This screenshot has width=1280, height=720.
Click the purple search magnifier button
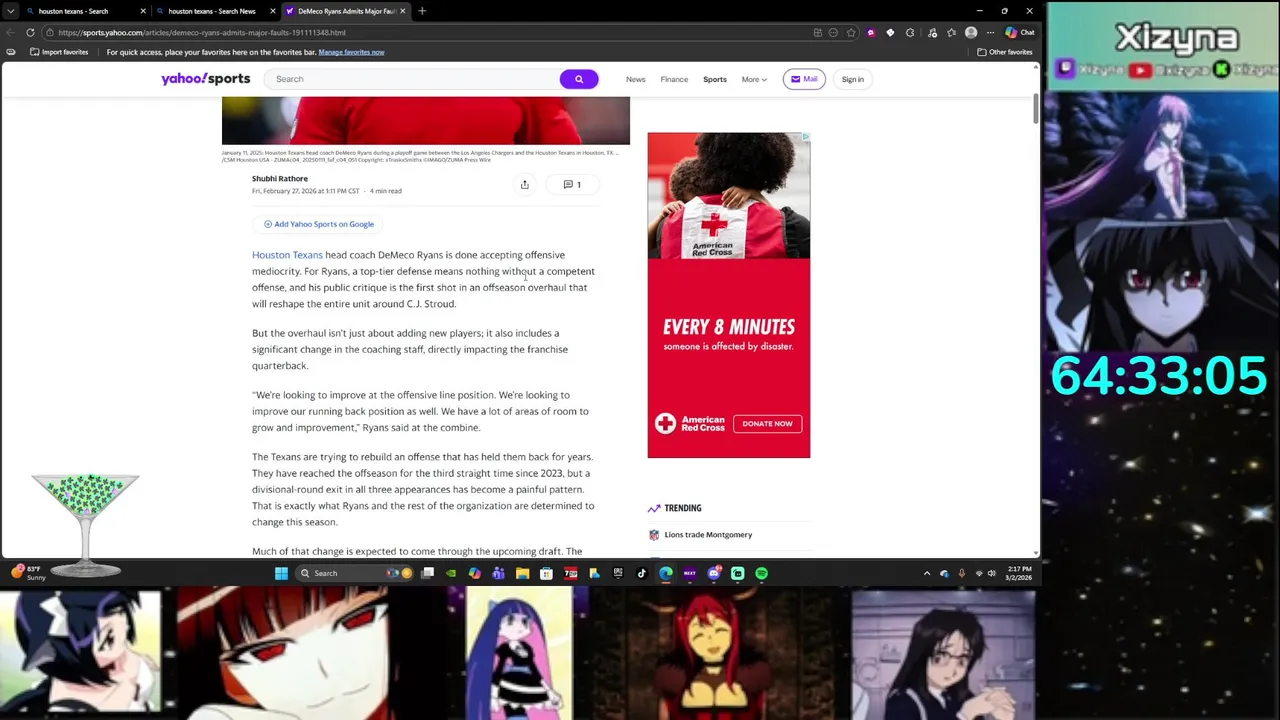click(579, 79)
